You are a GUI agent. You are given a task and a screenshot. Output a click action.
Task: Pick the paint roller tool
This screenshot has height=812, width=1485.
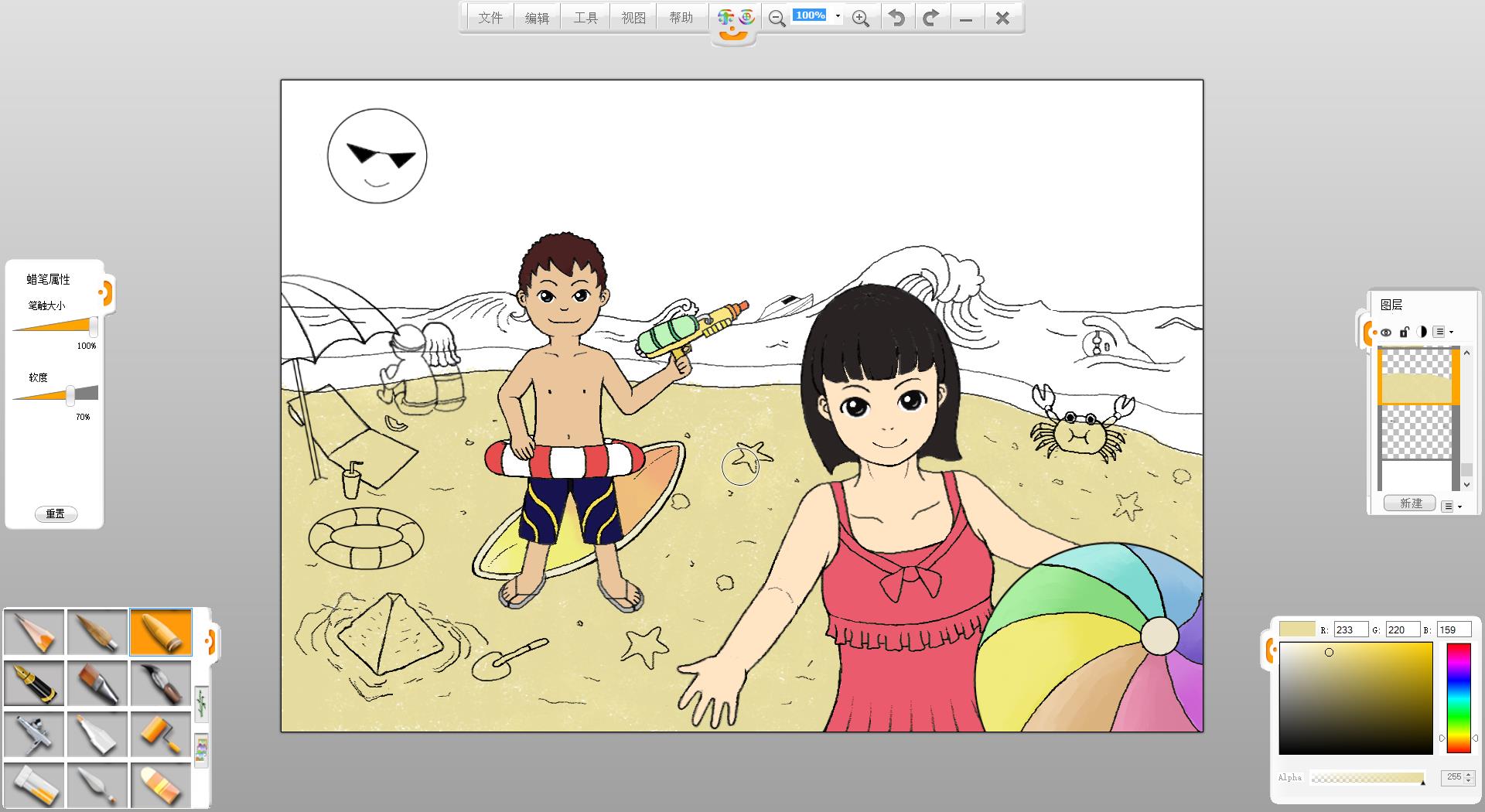point(161,734)
